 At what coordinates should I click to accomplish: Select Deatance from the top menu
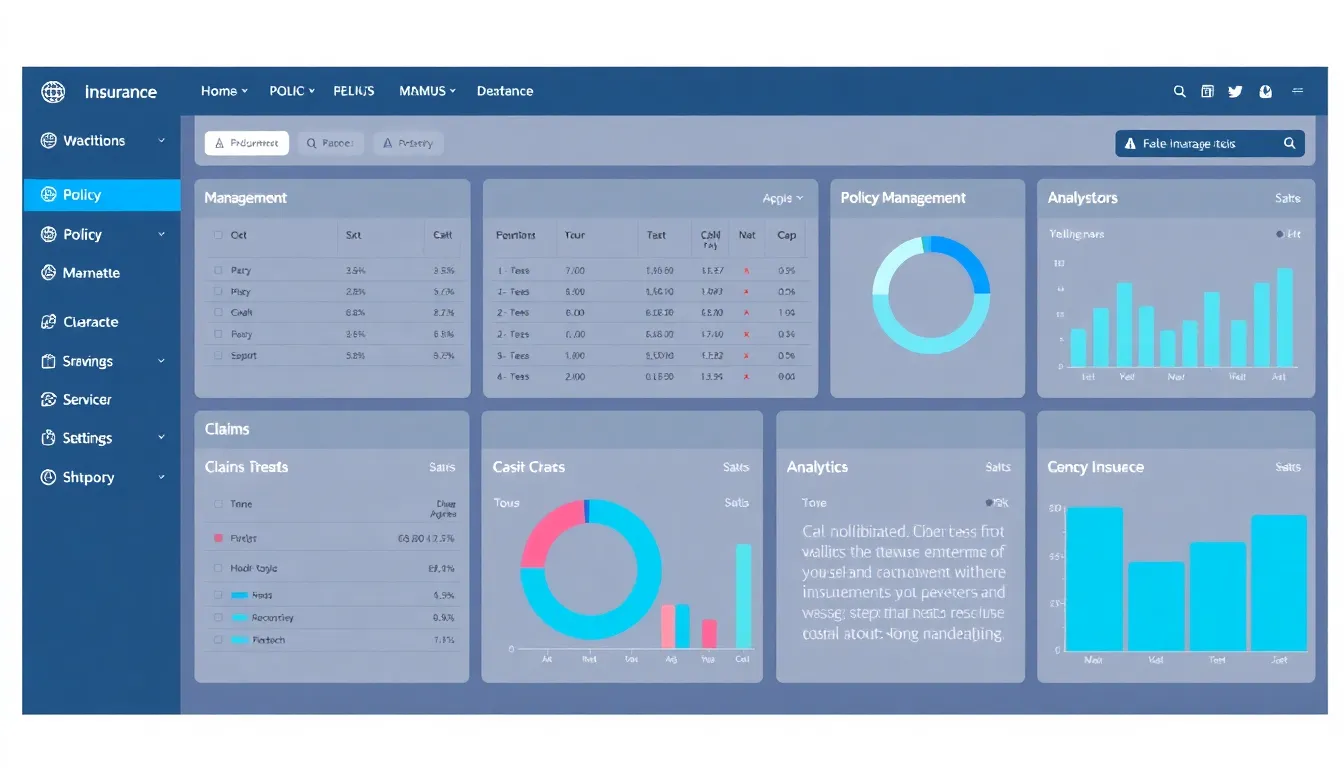505,91
